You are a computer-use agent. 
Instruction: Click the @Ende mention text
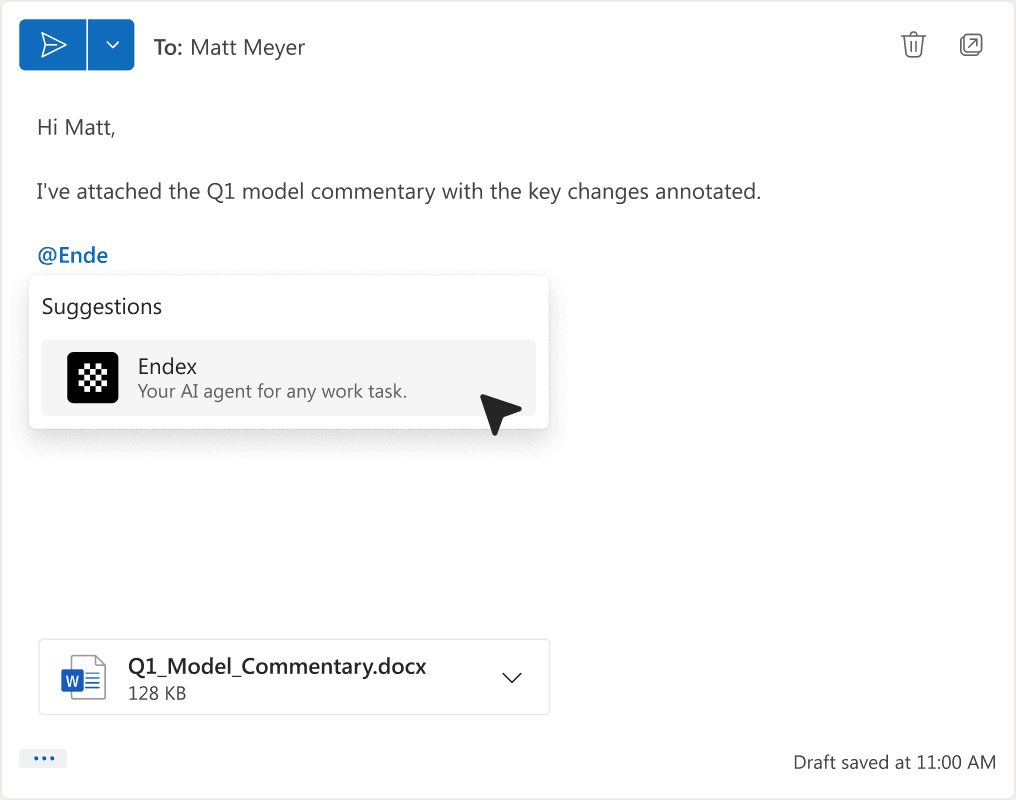[73, 255]
